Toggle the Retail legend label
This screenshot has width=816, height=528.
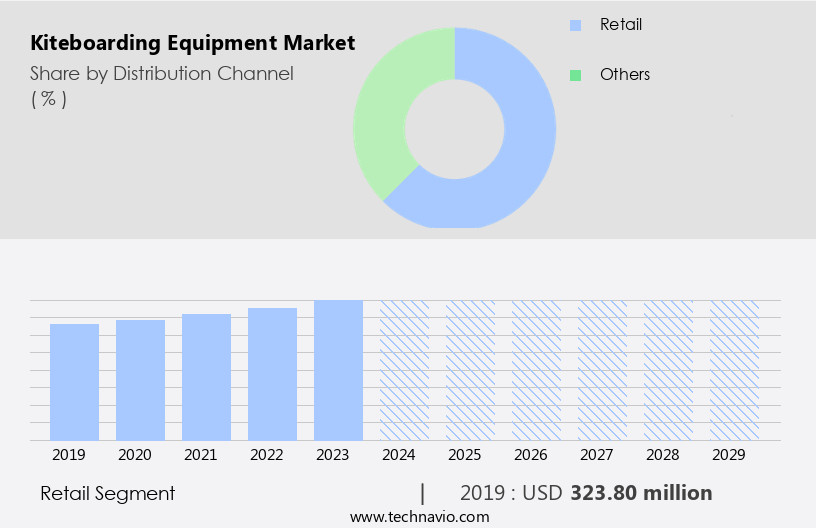point(620,25)
